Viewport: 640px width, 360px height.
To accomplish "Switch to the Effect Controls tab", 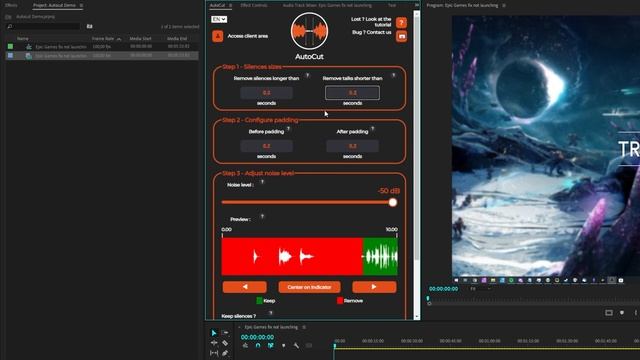I will click(254, 5).
